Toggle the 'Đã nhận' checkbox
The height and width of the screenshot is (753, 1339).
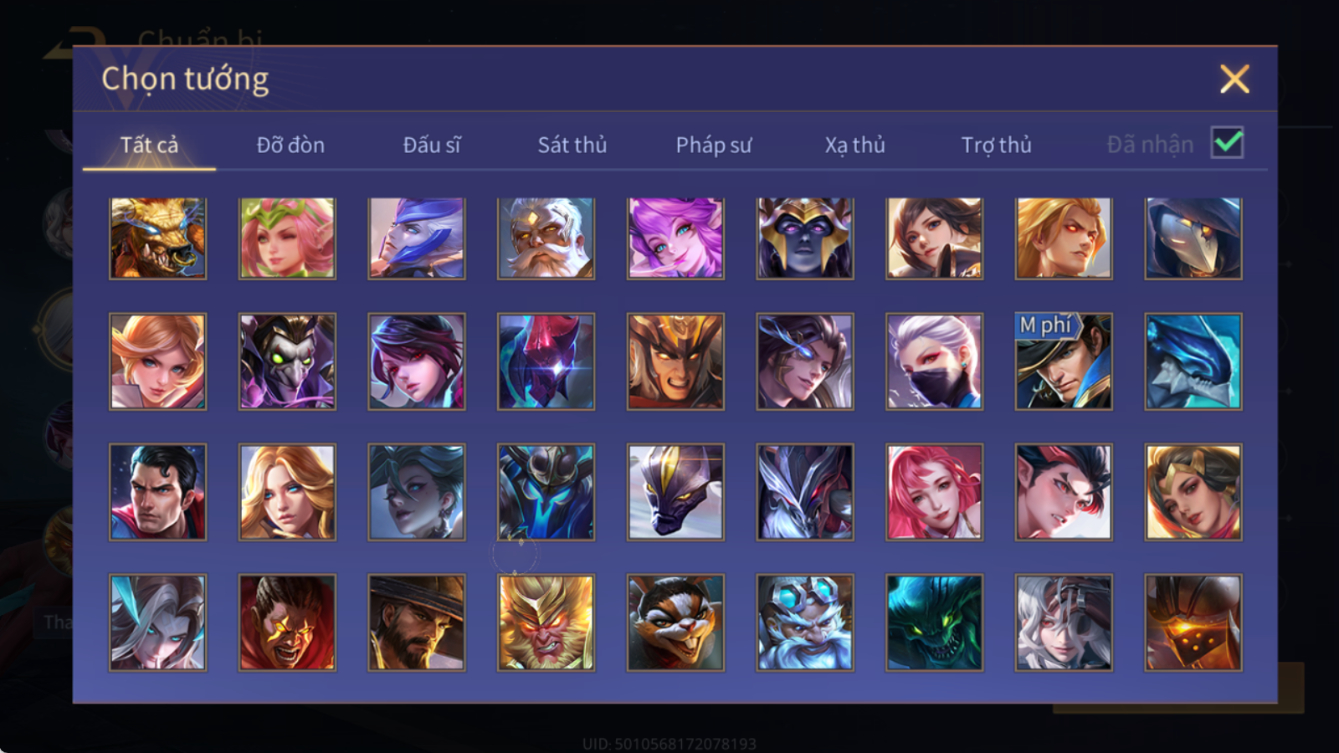1227,143
